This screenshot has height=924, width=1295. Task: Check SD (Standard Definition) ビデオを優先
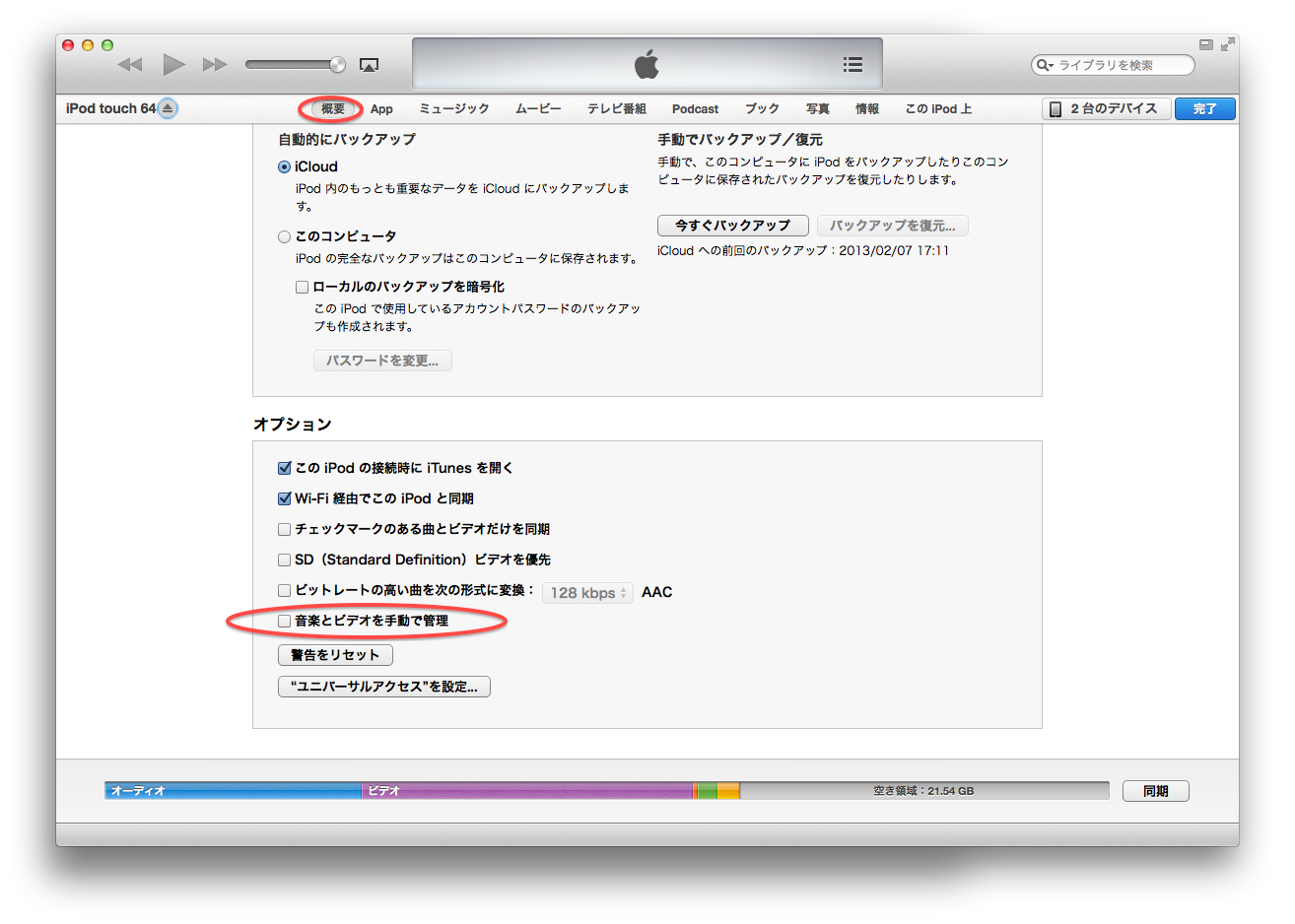(x=285, y=561)
